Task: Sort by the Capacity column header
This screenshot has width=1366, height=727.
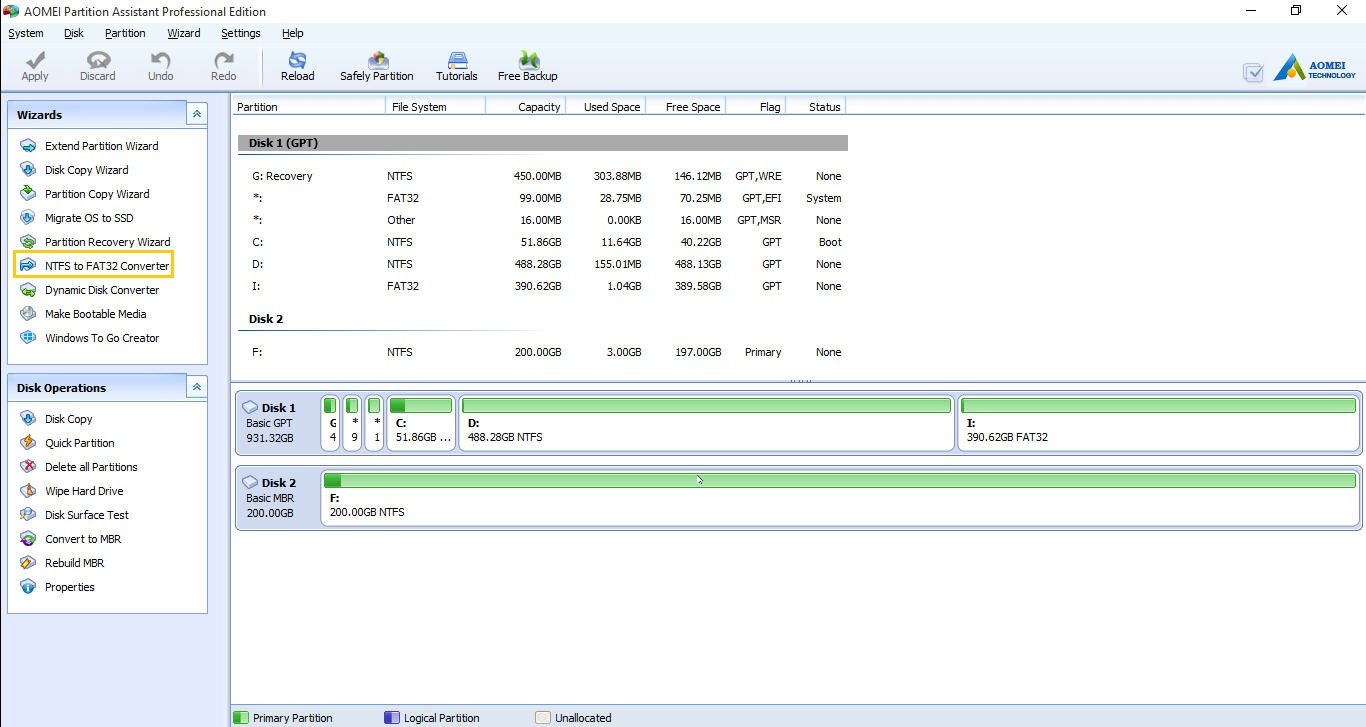Action: pos(526,106)
